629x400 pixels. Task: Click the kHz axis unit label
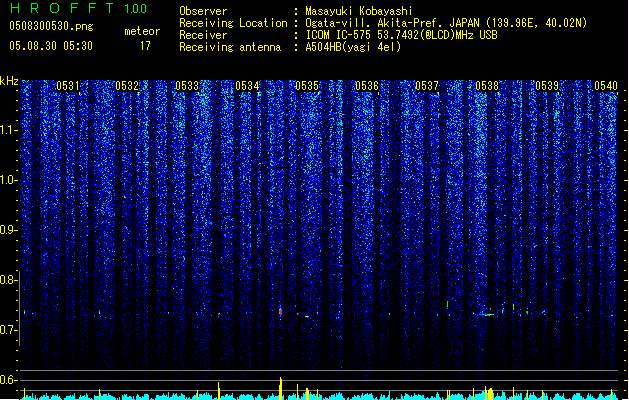pyautogui.click(x=9, y=81)
